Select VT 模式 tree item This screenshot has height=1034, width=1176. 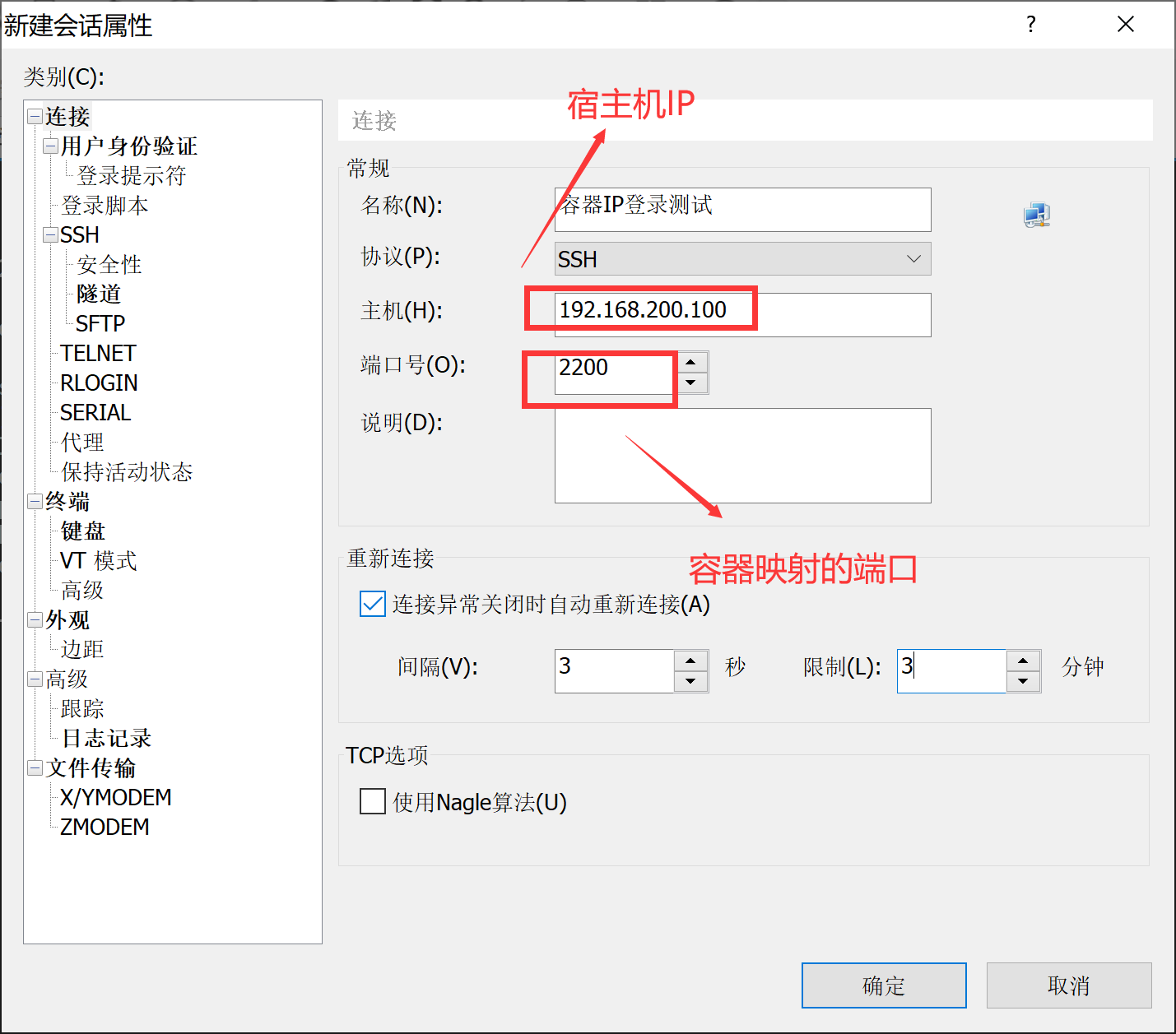pyautogui.click(x=98, y=561)
